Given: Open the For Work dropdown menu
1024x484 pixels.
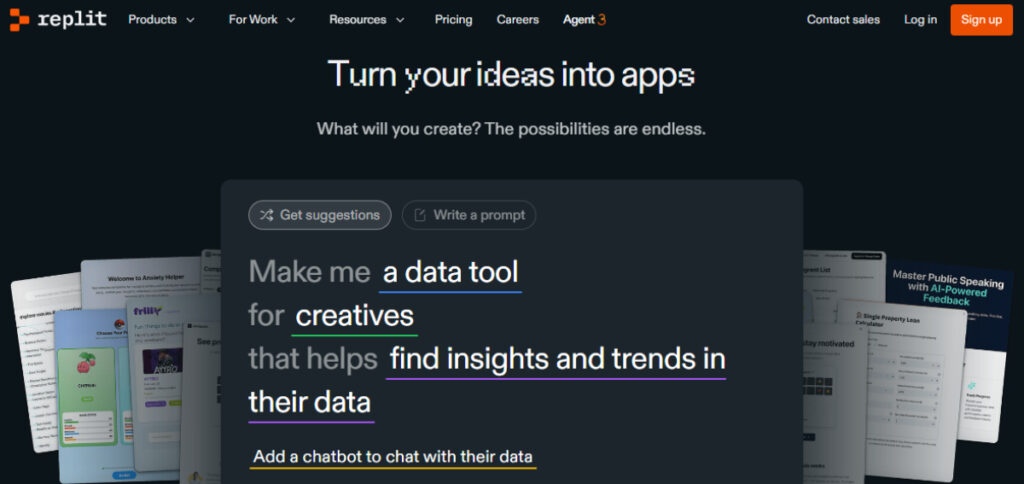Looking at the screenshot, I should coord(262,20).
